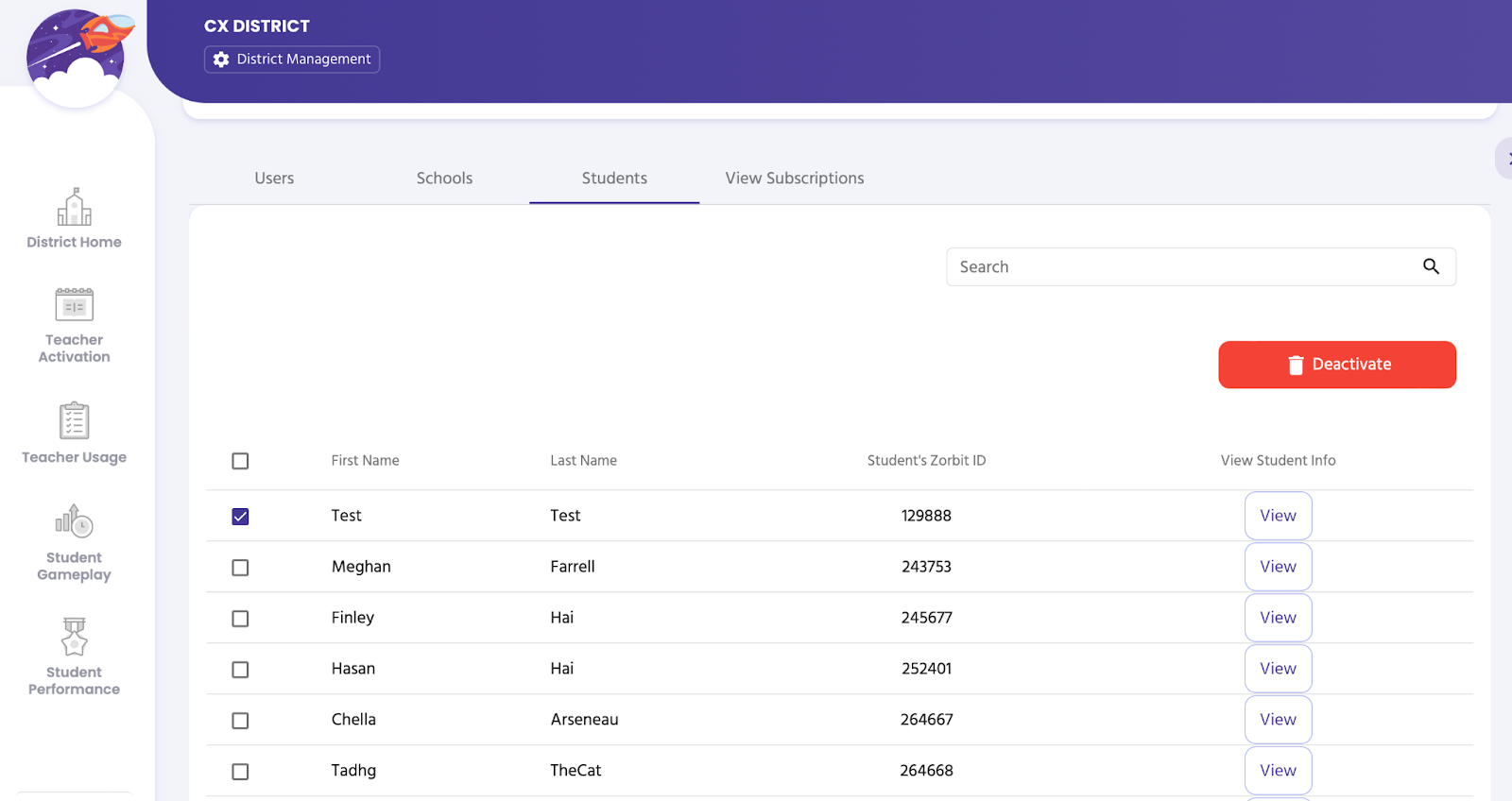Viewport: 1512px width, 801px height.
Task: Open the View Subscriptions tab
Action: coord(795,178)
